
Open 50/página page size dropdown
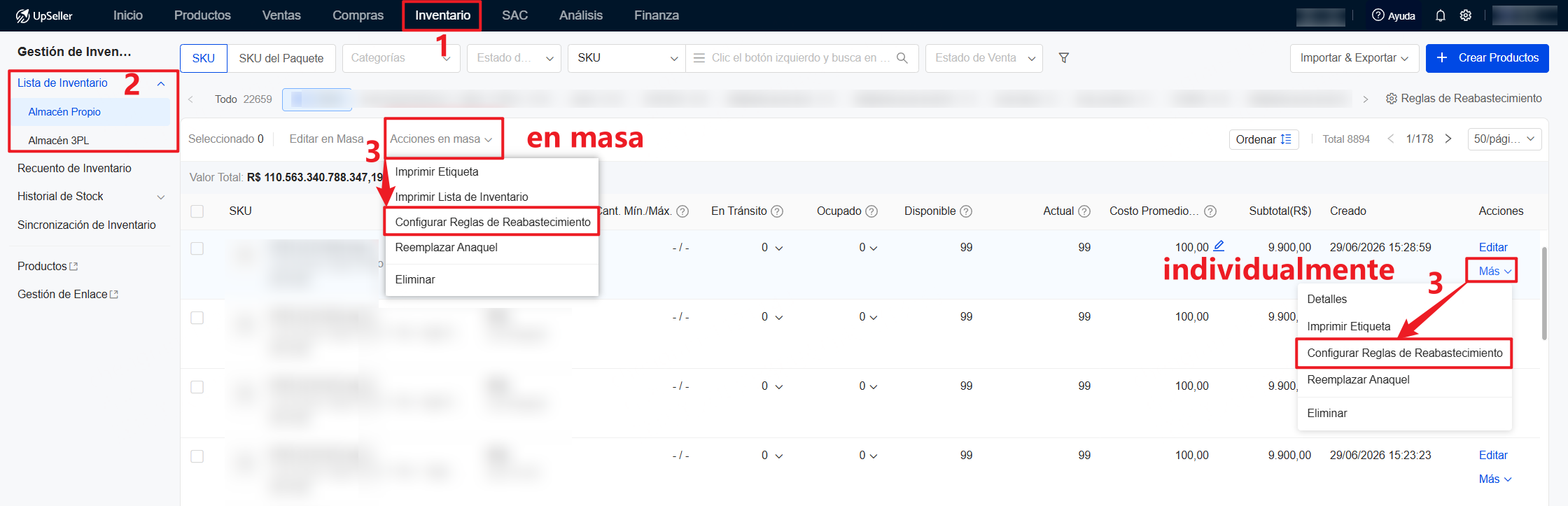(1504, 139)
